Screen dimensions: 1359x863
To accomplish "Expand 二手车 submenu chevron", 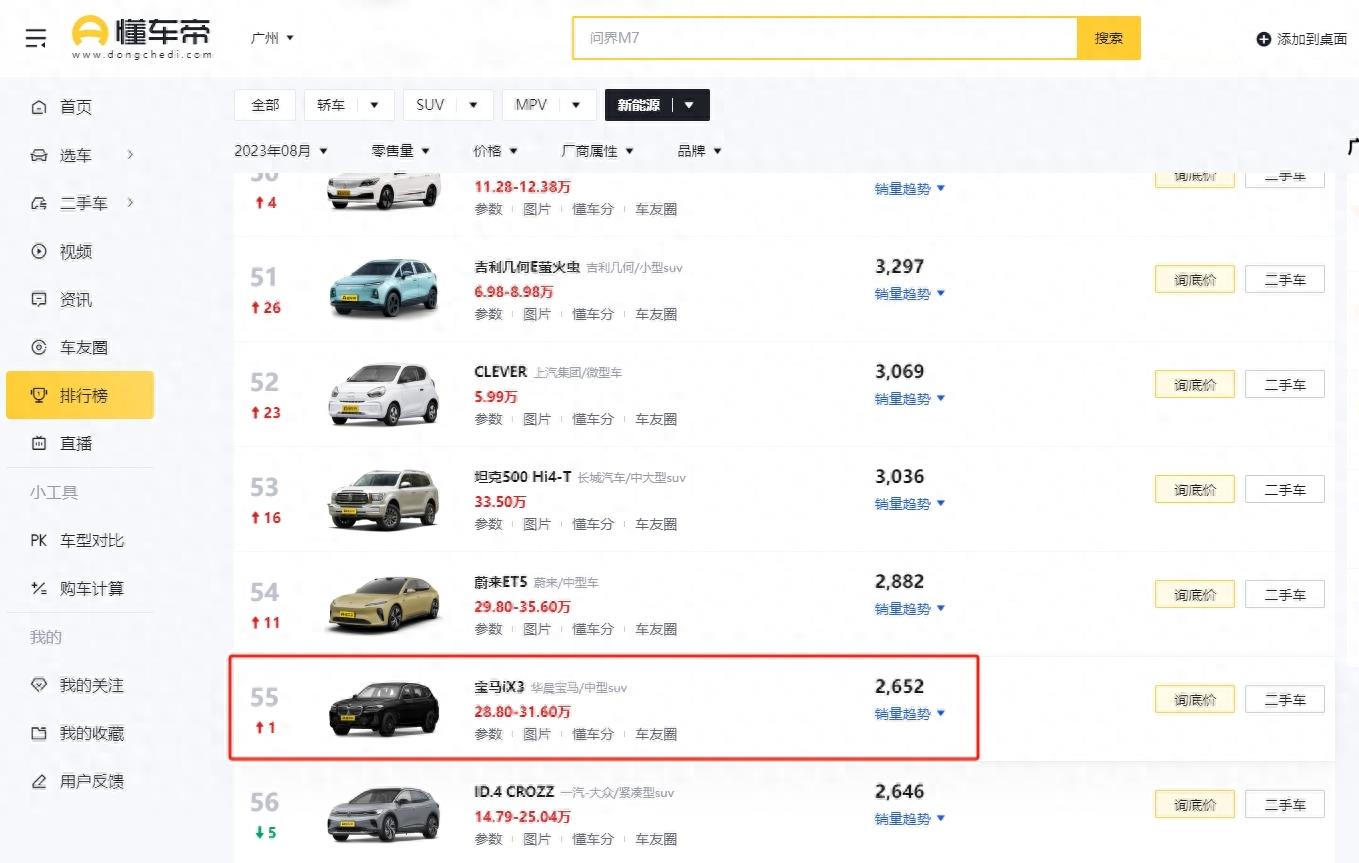I will (130, 203).
